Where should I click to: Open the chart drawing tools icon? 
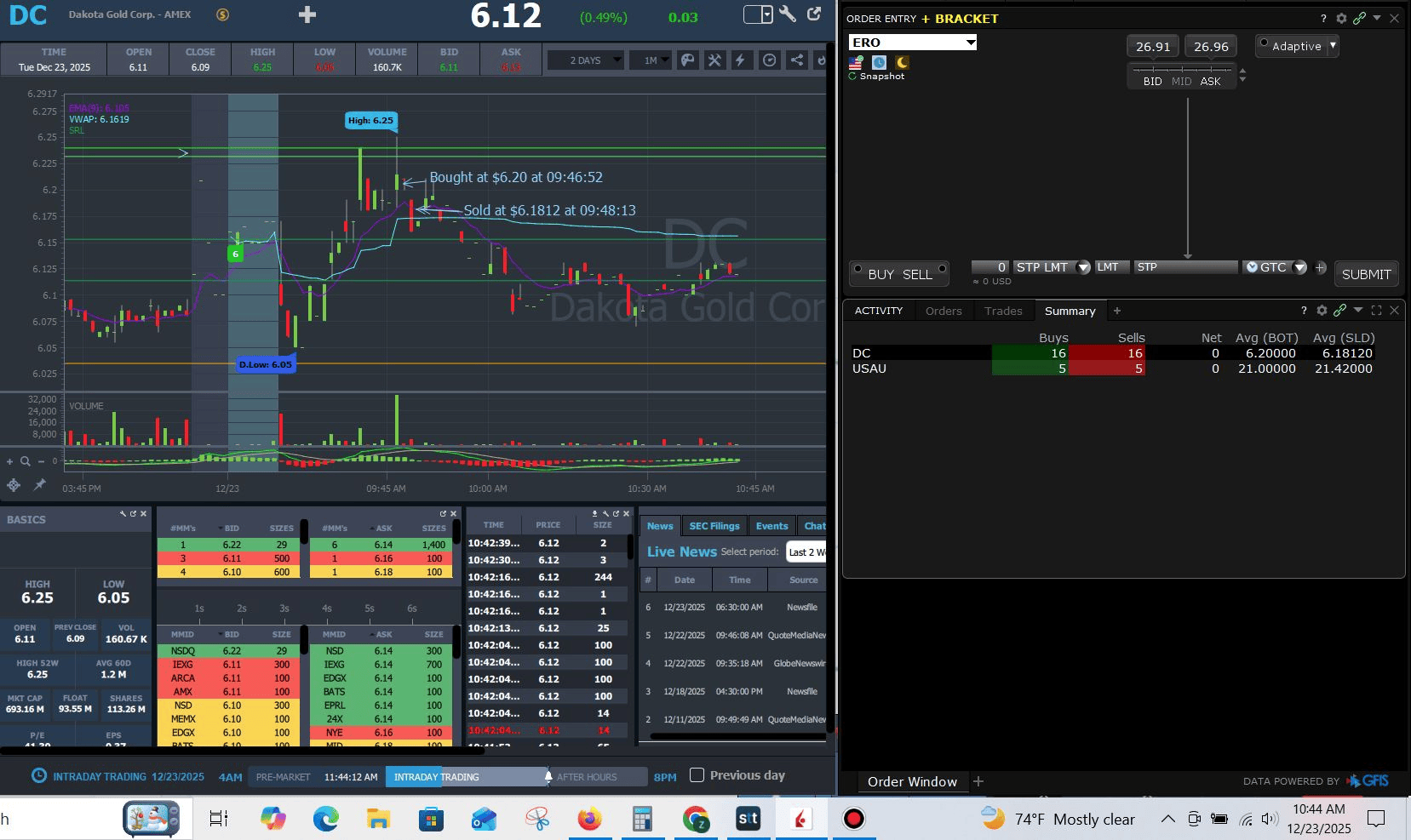coord(714,60)
